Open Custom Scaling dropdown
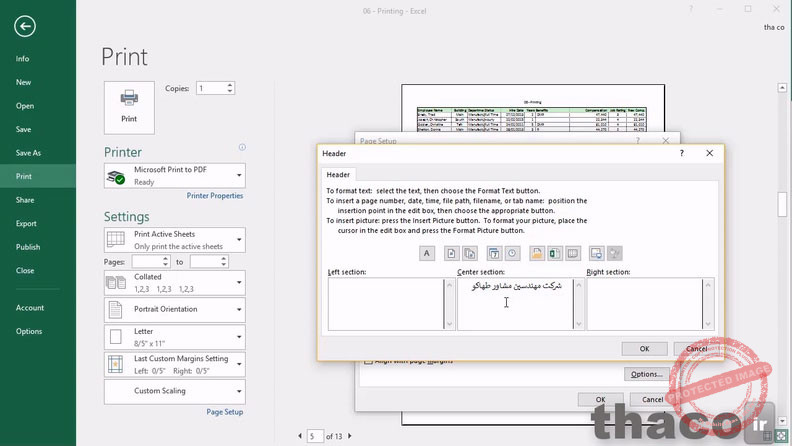The width and height of the screenshot is (792, 446). click(x=175, y=391)
